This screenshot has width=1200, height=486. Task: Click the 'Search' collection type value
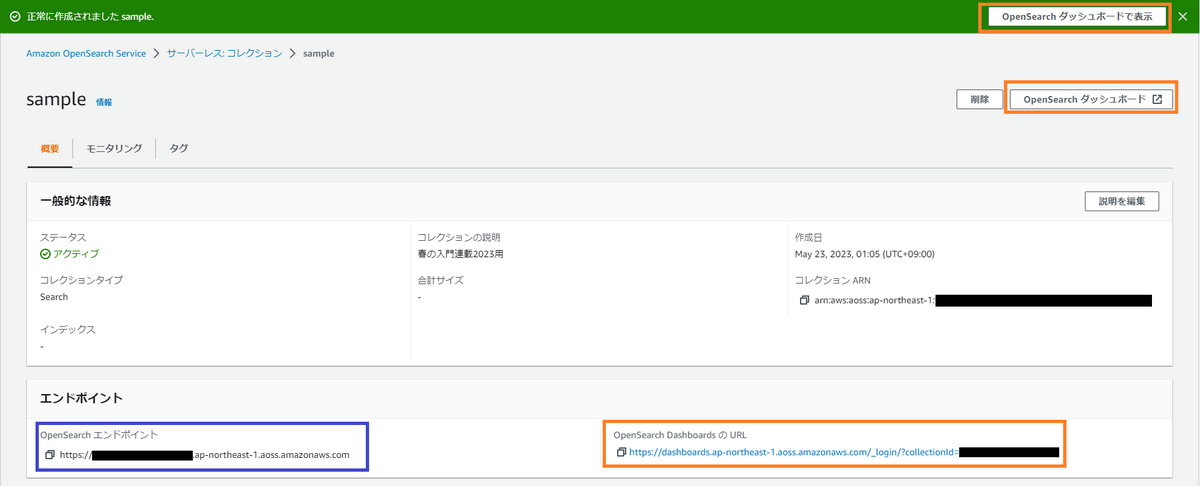coord(54,297)
